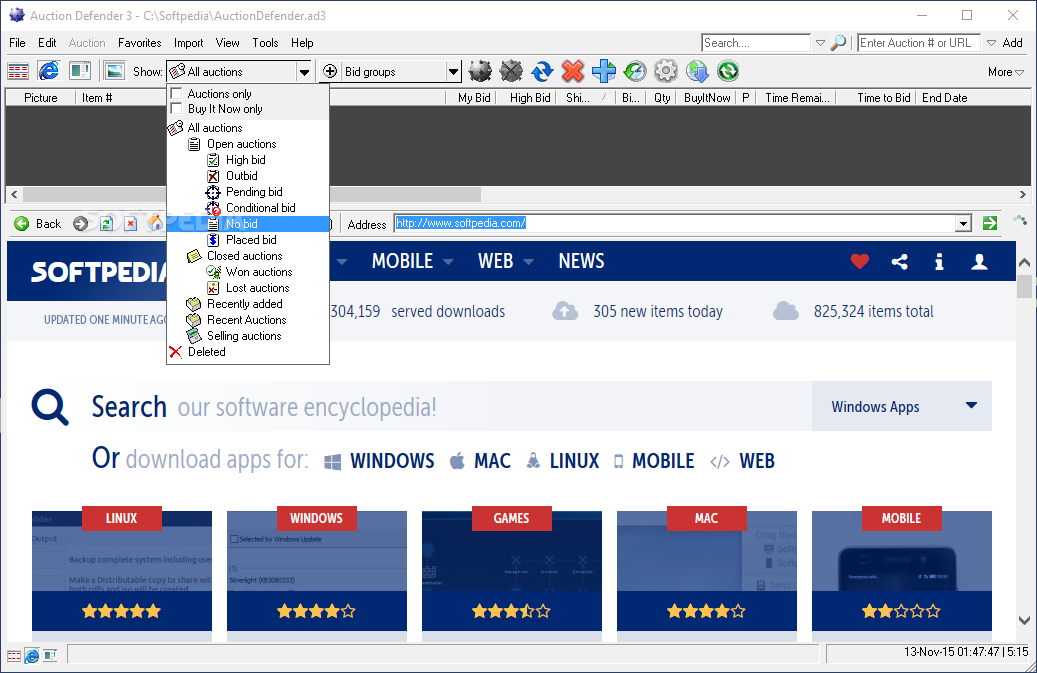Click the red heart icon on Softpedia header
This screenshot has height=673, width=1037.
(x=860, y=262)
